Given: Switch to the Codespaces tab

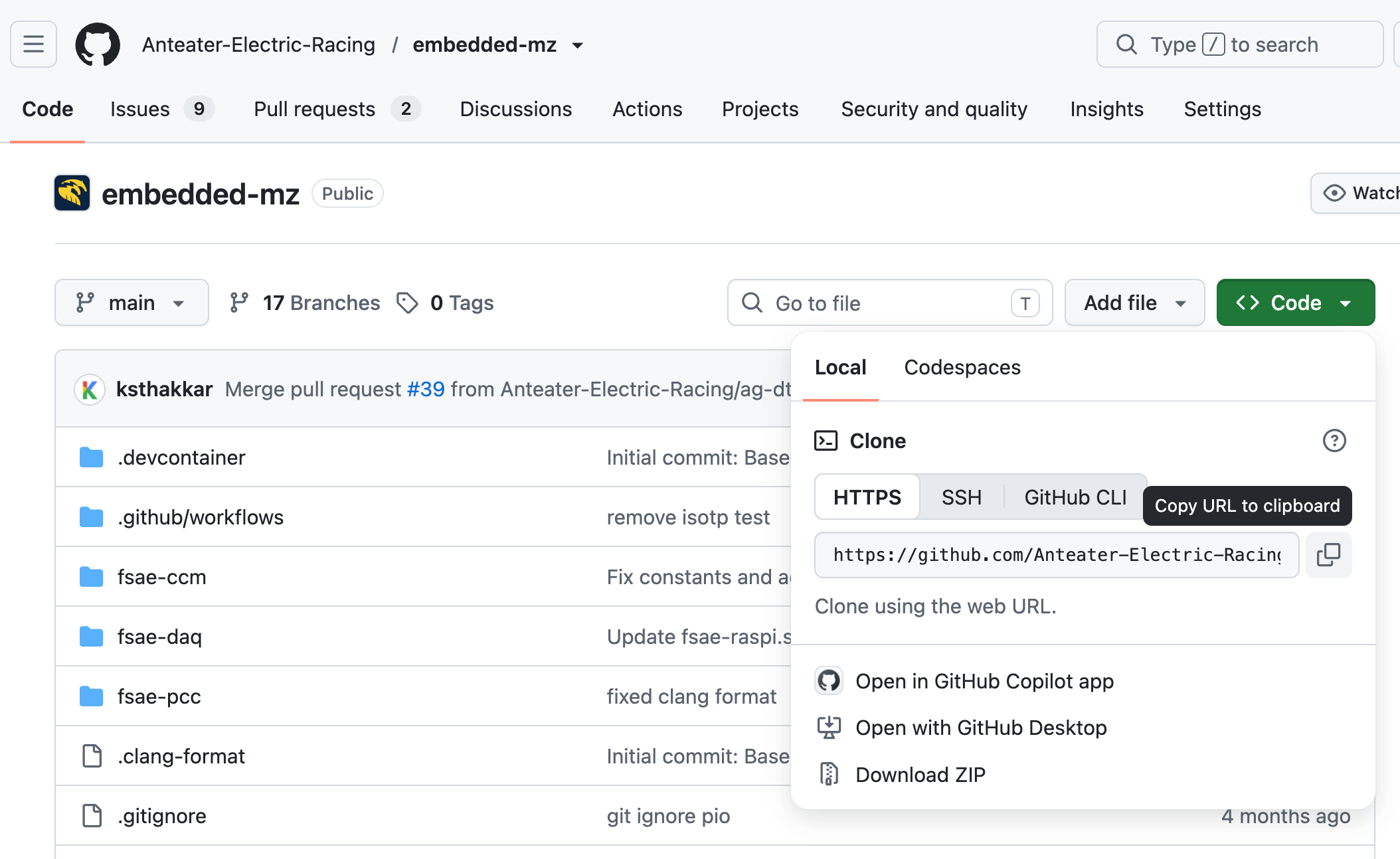Looking at the screenshot, I should [x=962, y=367].
